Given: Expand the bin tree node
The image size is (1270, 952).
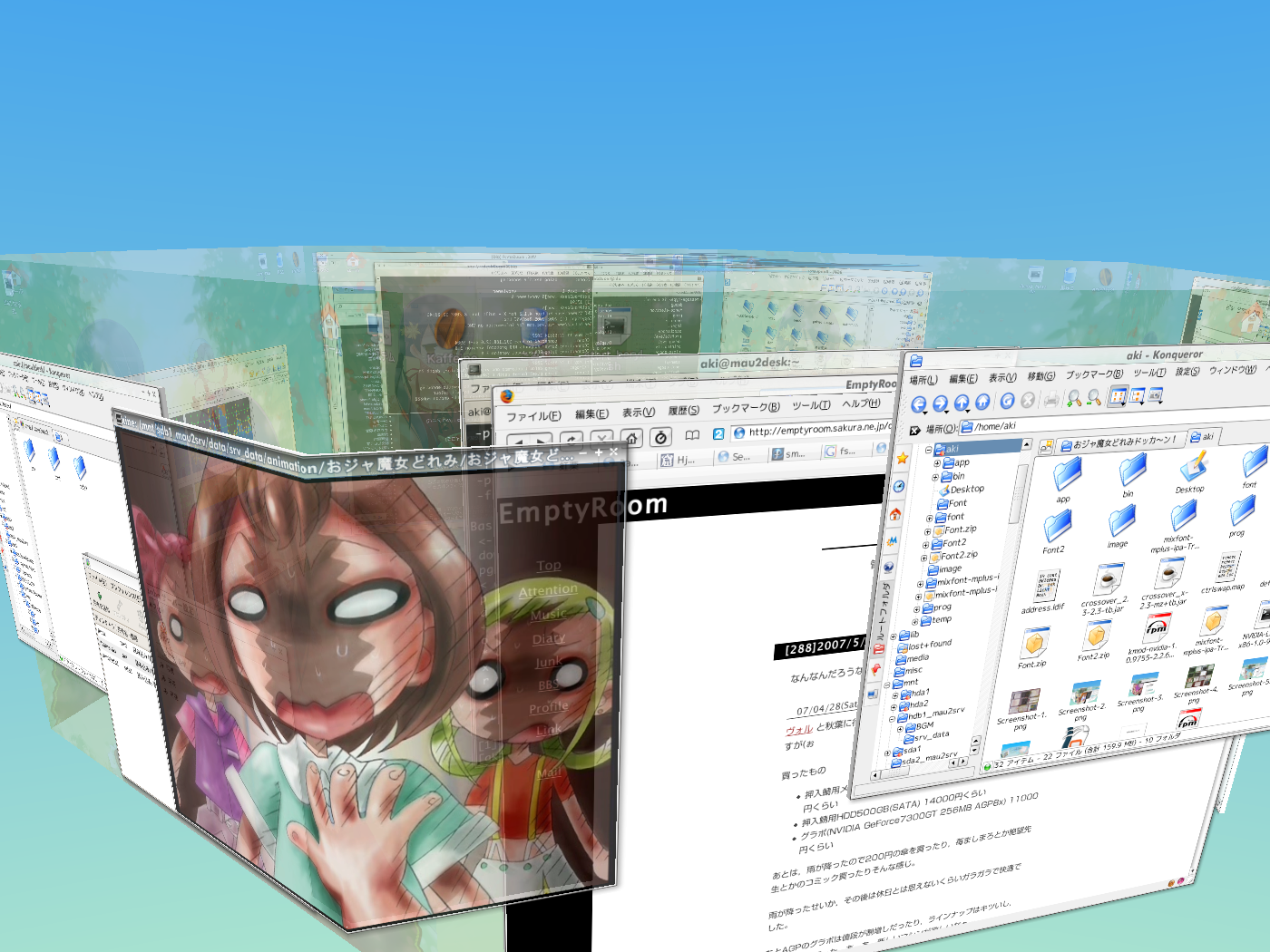Looking at the screenshot, I should (935, 477).
